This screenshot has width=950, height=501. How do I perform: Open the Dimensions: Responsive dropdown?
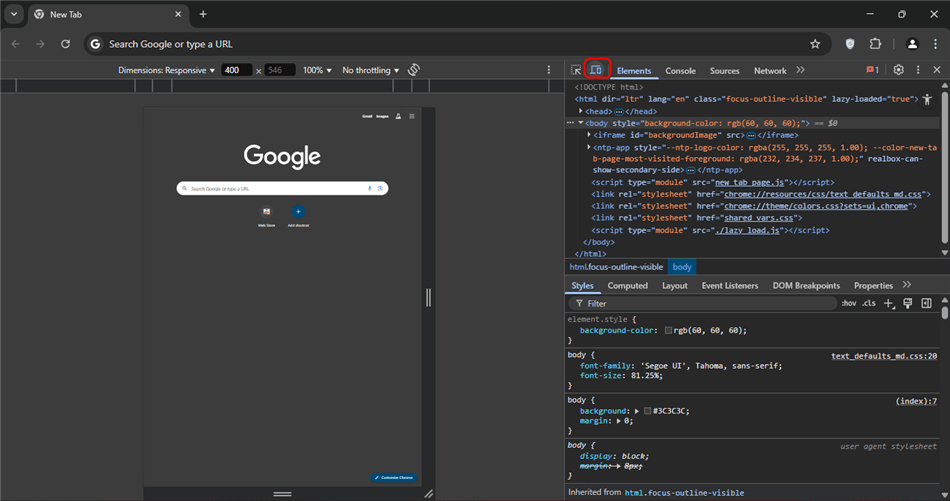point(166,70)
